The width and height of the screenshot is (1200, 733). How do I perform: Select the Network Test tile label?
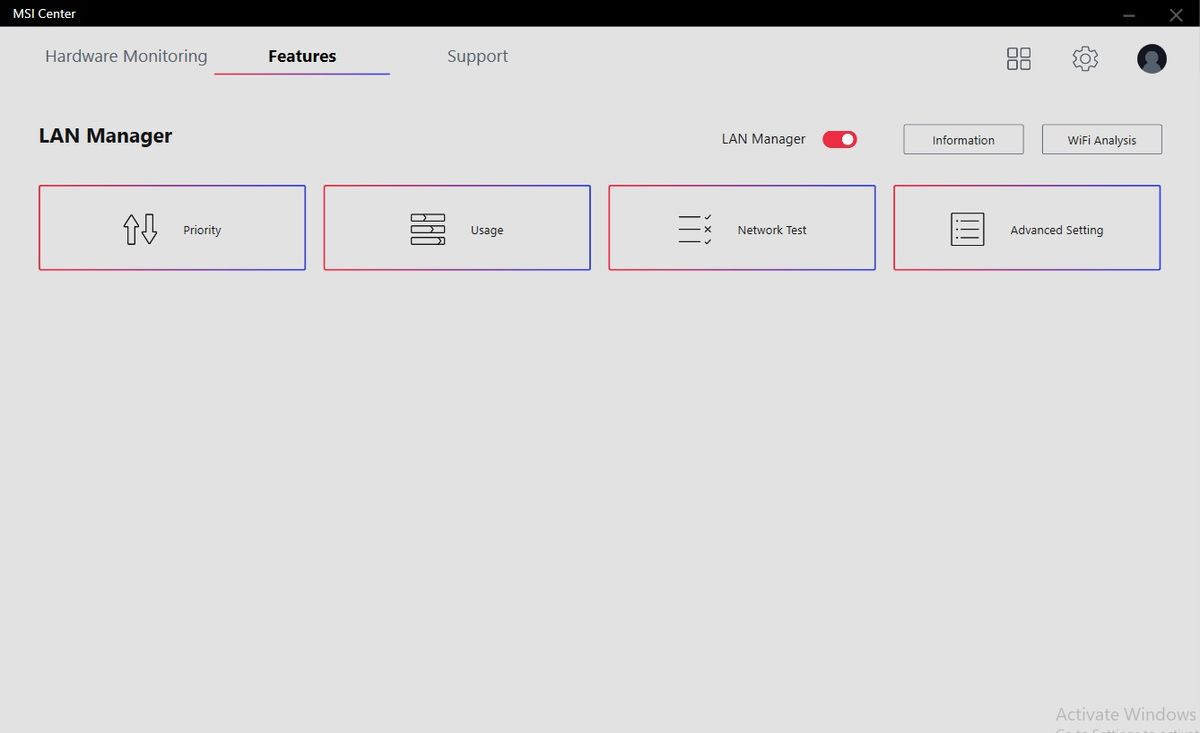(x=772, y=230)
